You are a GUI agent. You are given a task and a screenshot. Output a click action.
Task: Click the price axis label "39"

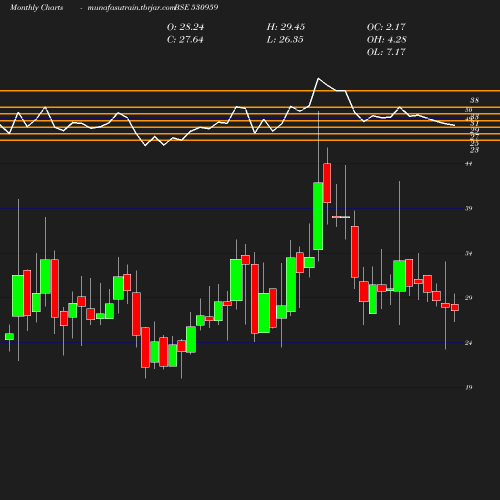pos(469,208)
